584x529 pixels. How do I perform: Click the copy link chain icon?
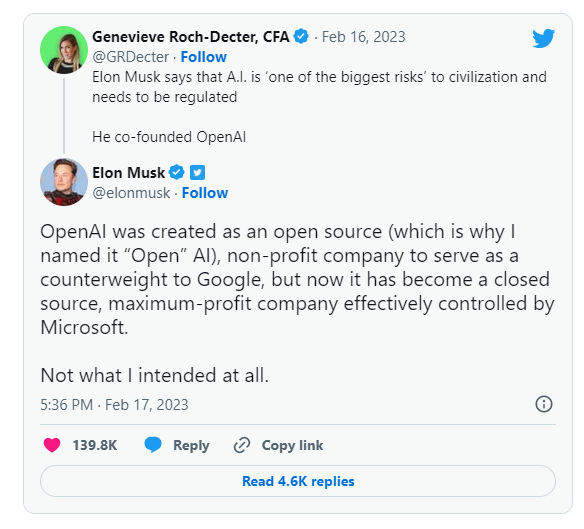(x=242, y=445)
